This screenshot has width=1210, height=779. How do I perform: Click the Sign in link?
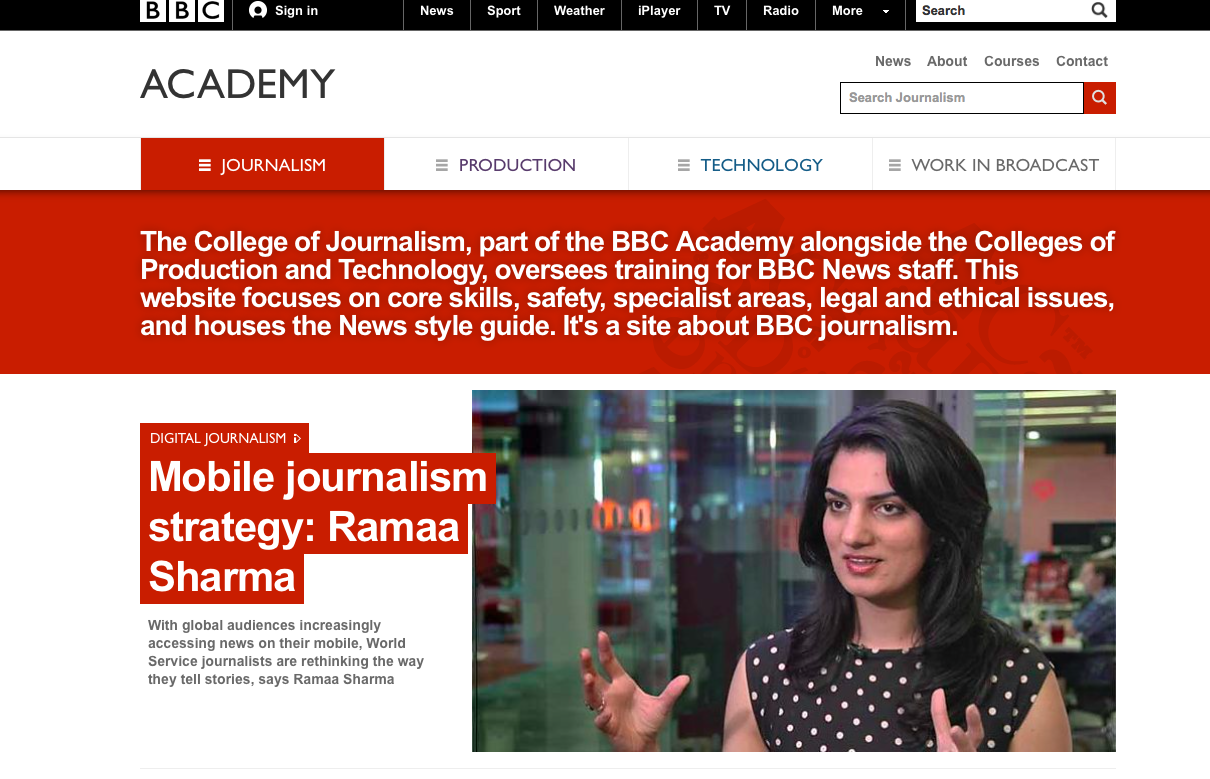[x=296, y=11]
